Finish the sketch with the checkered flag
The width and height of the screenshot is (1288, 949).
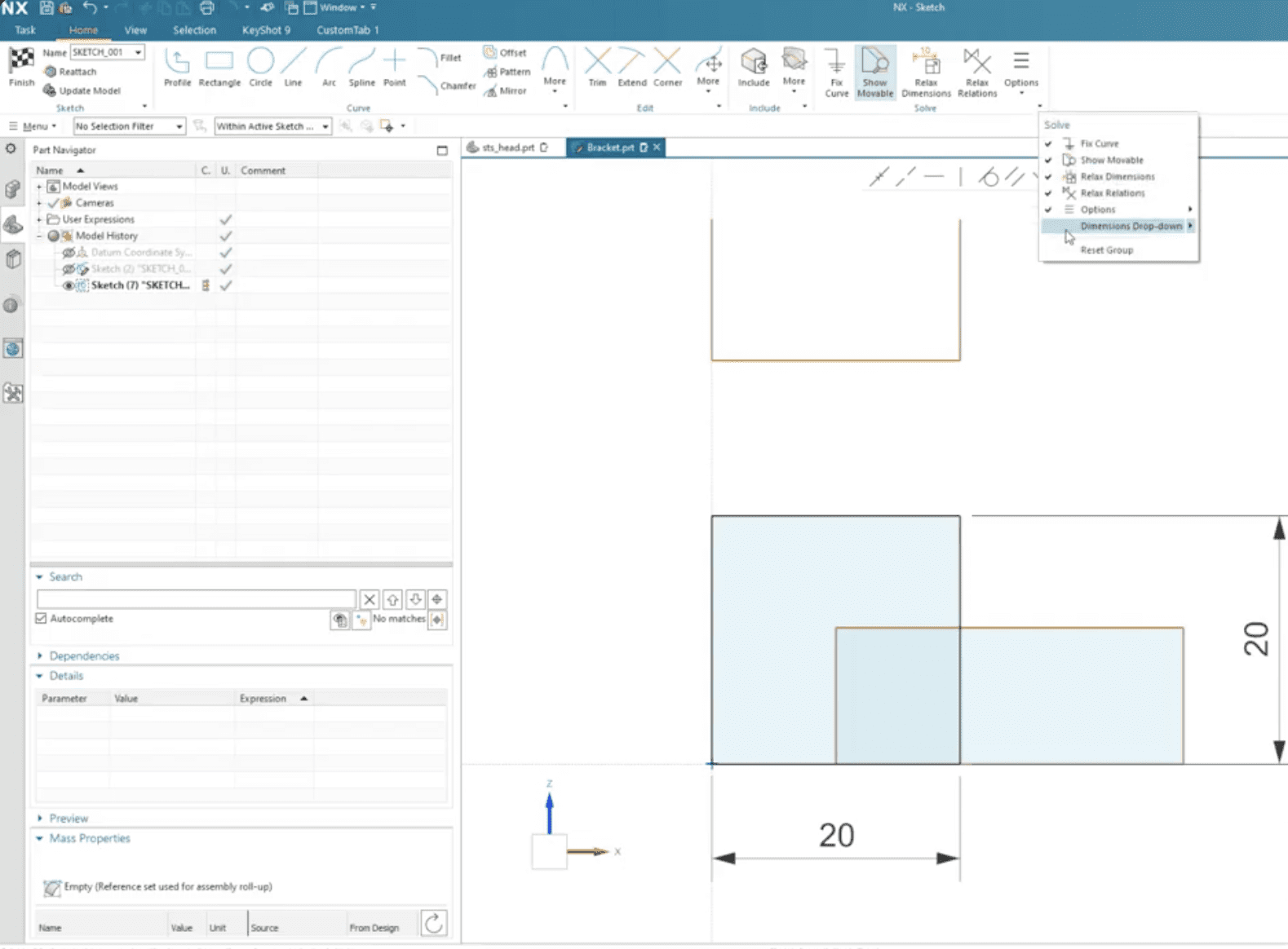21,66
